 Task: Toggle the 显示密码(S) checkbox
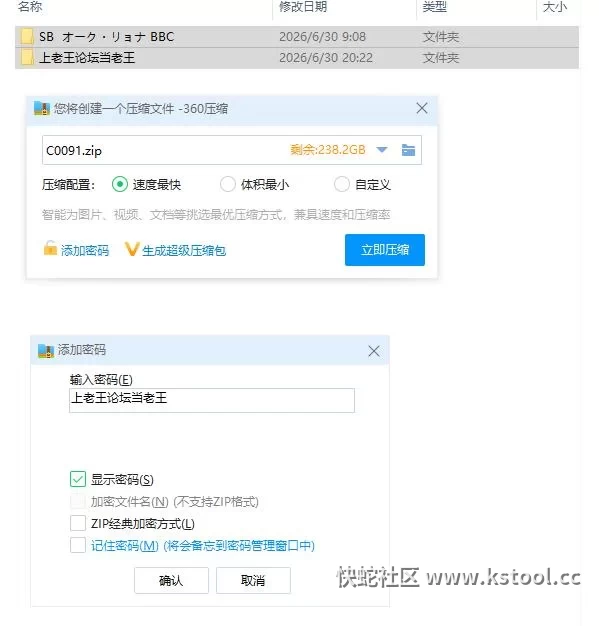pos(78,479)
